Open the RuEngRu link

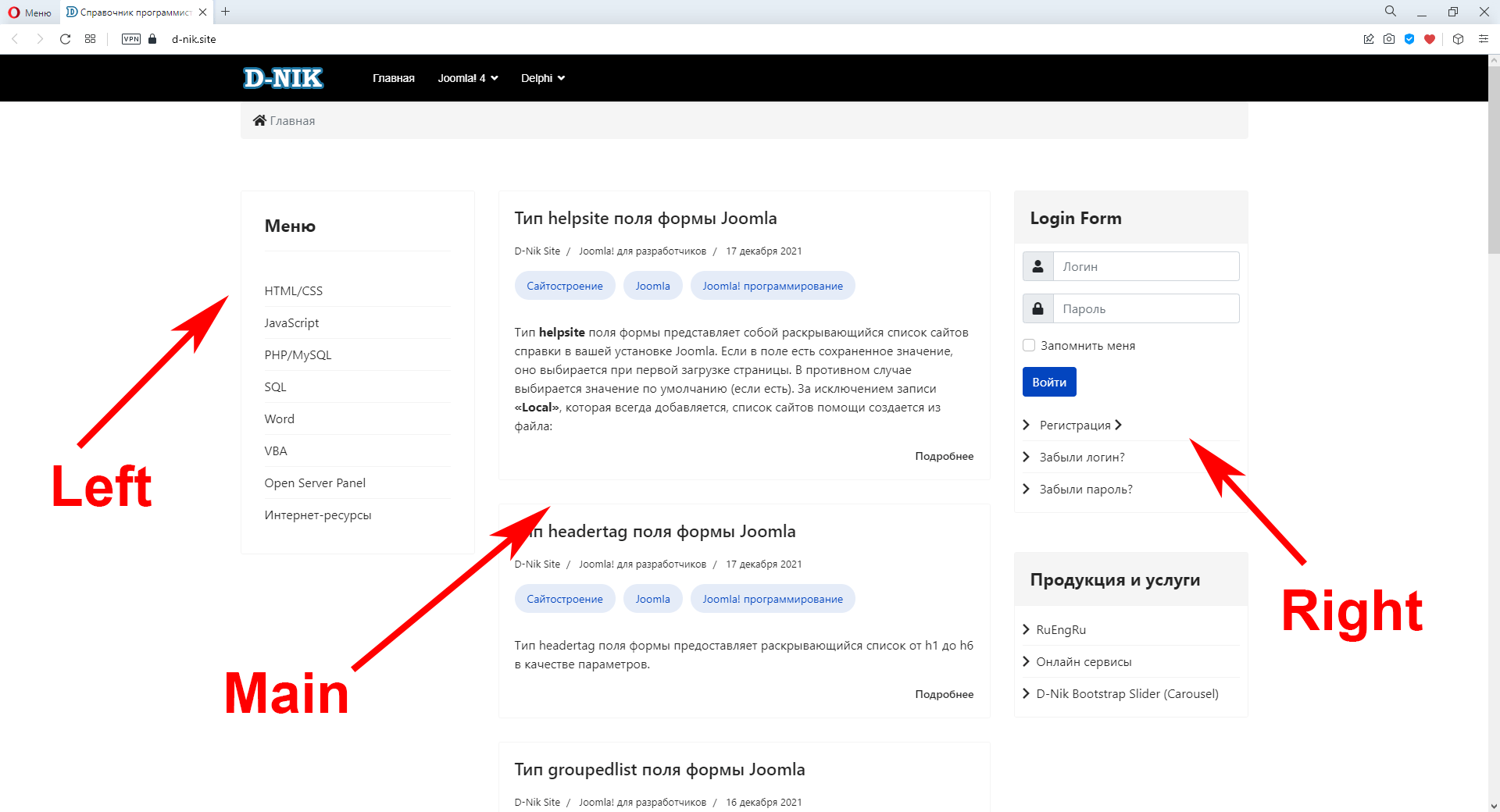tap(1061, 629)
